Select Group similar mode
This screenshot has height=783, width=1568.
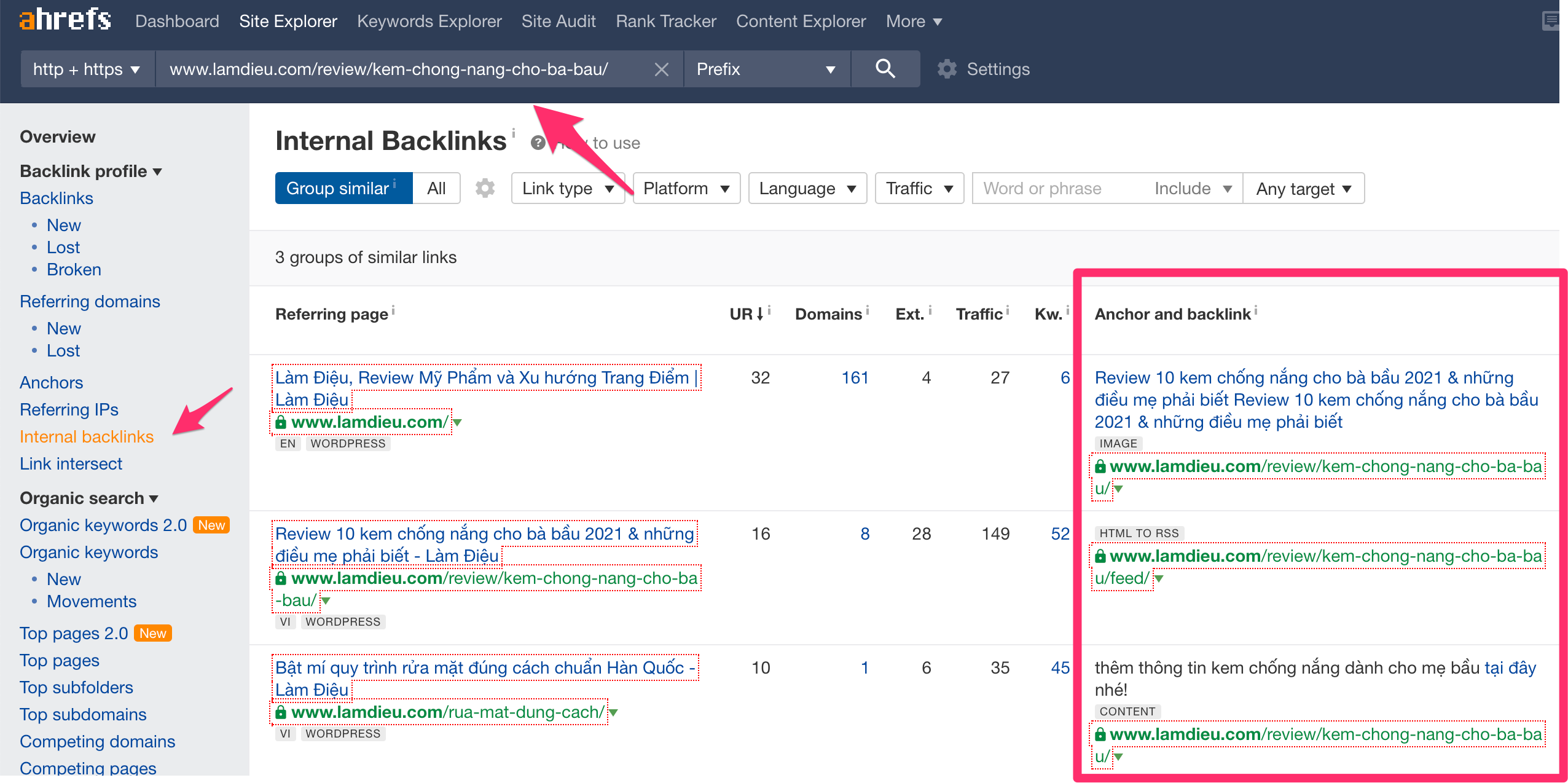343,188
